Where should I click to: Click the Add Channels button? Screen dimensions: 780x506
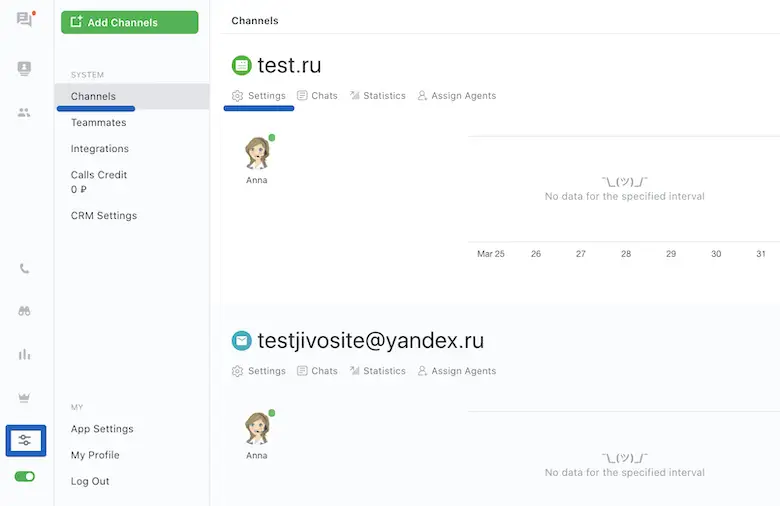coord(129,22)
